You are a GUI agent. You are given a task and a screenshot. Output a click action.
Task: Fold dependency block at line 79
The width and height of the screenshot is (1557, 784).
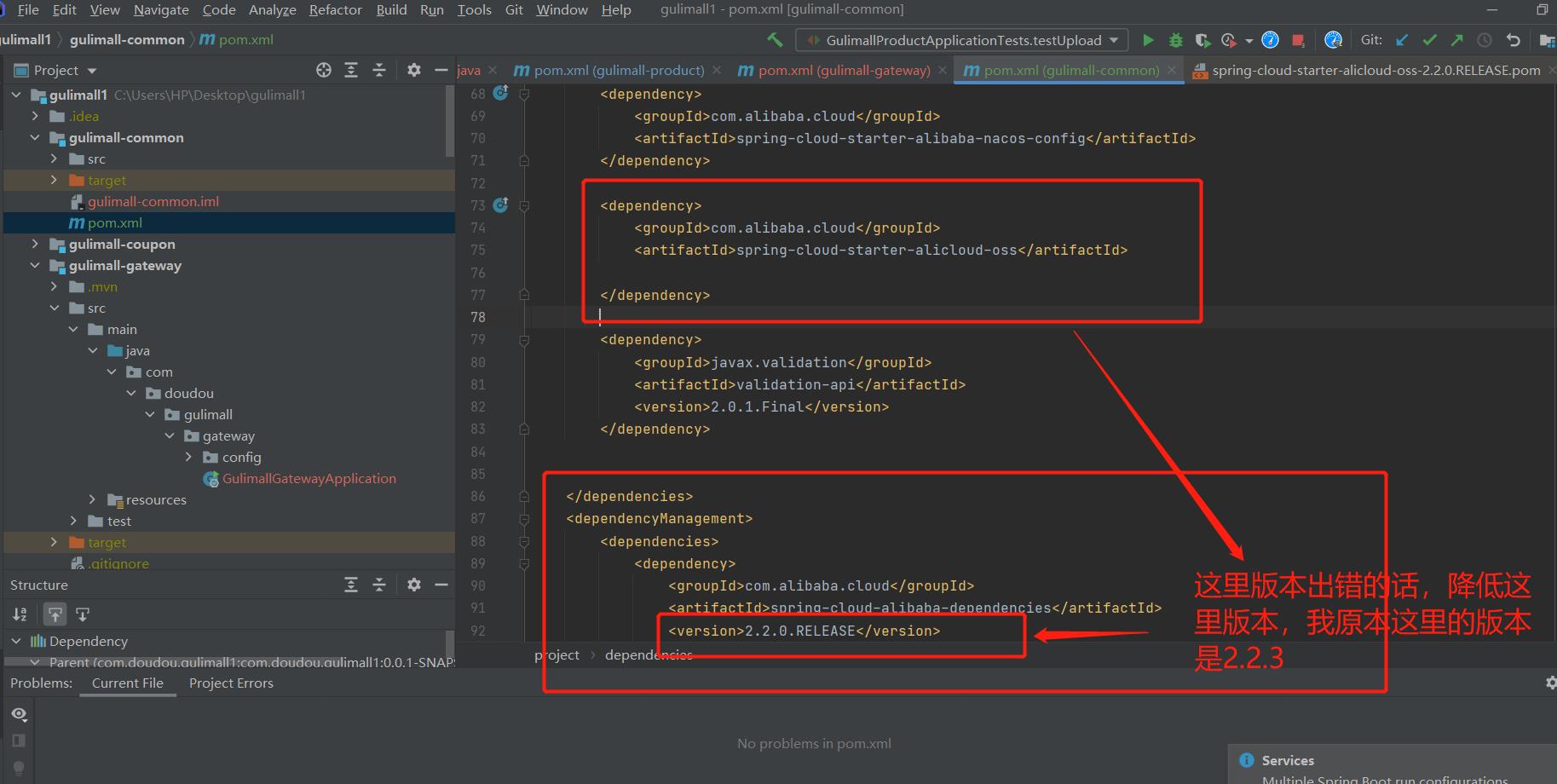coord(524,340)
